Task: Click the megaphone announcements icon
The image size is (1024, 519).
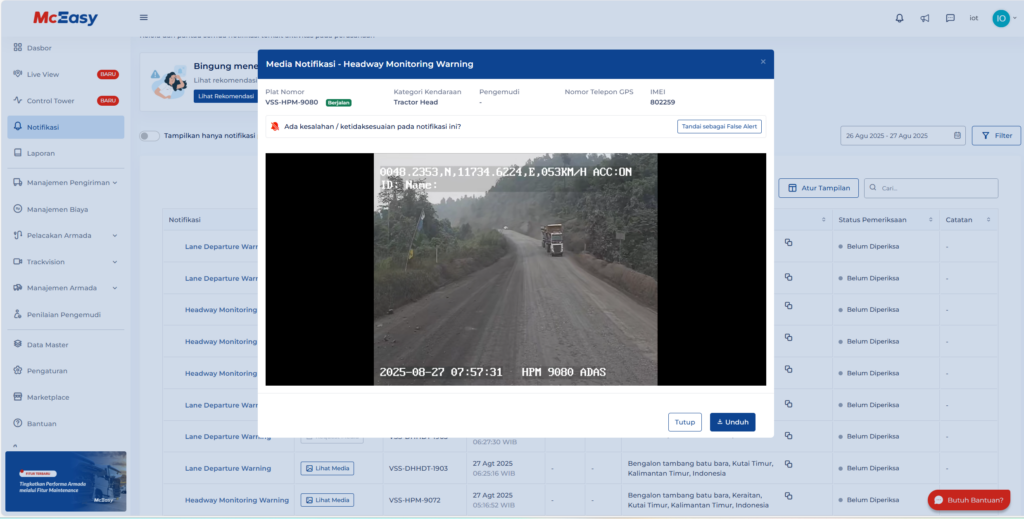Action: coord(925,18)
